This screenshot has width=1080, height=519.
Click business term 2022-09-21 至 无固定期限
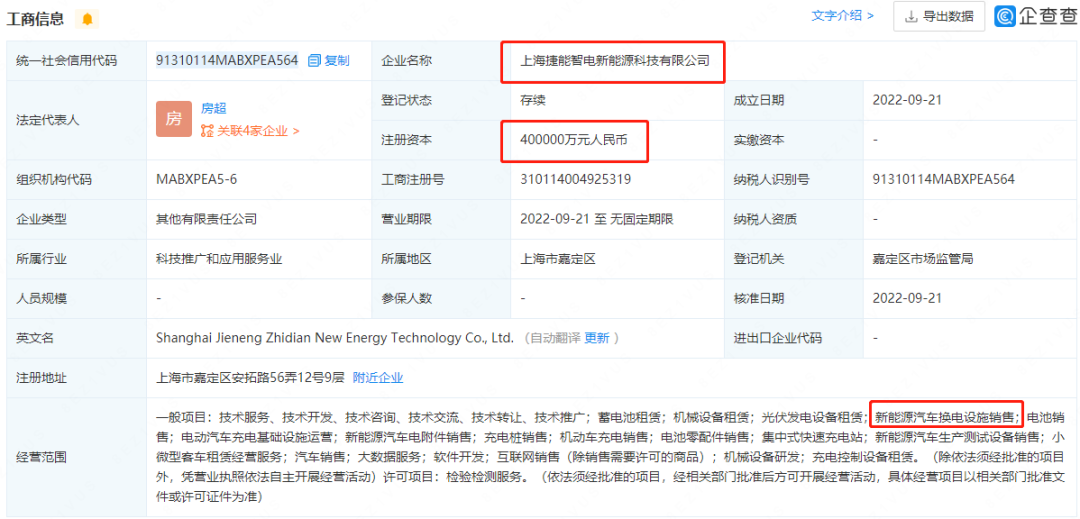click(x=596, y=220)
